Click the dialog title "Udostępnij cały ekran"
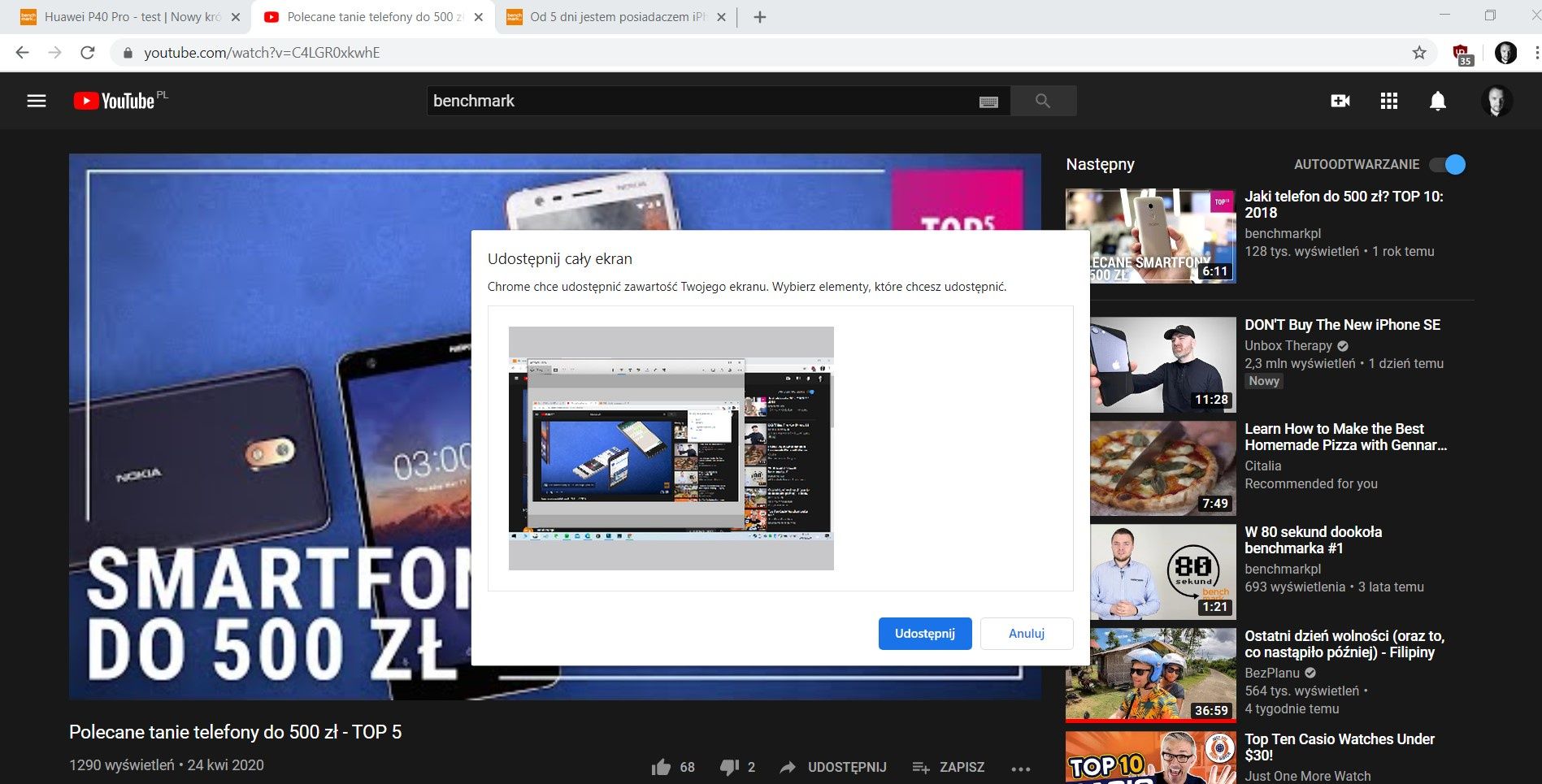Screen dimensions: 1542x784 (x=560, y=259)
